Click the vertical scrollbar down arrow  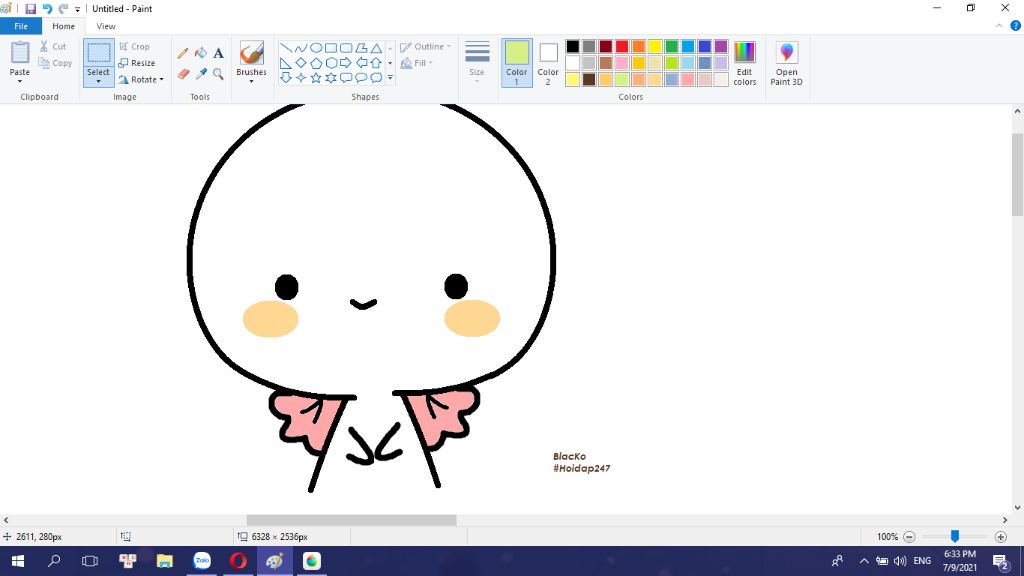[x=1017, y=507]
